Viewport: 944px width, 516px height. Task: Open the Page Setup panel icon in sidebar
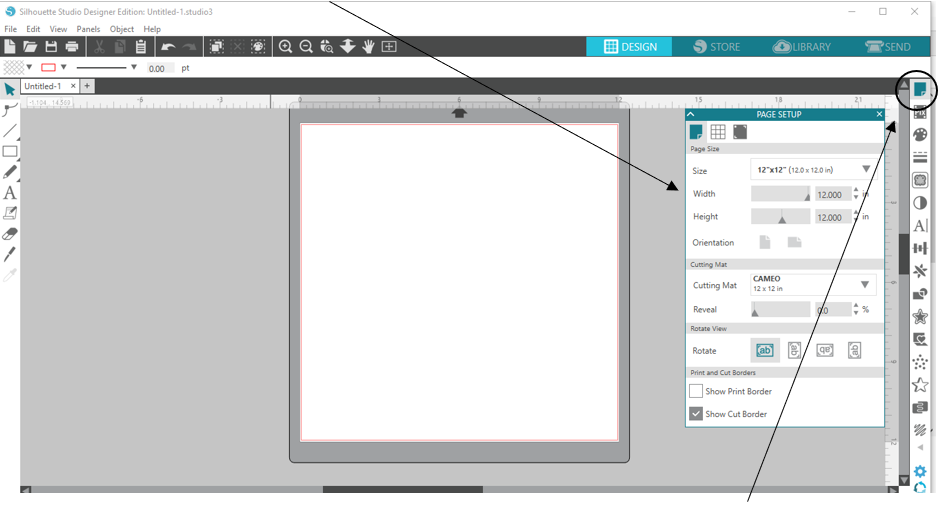pyautogui.click(x=919, y=90)
